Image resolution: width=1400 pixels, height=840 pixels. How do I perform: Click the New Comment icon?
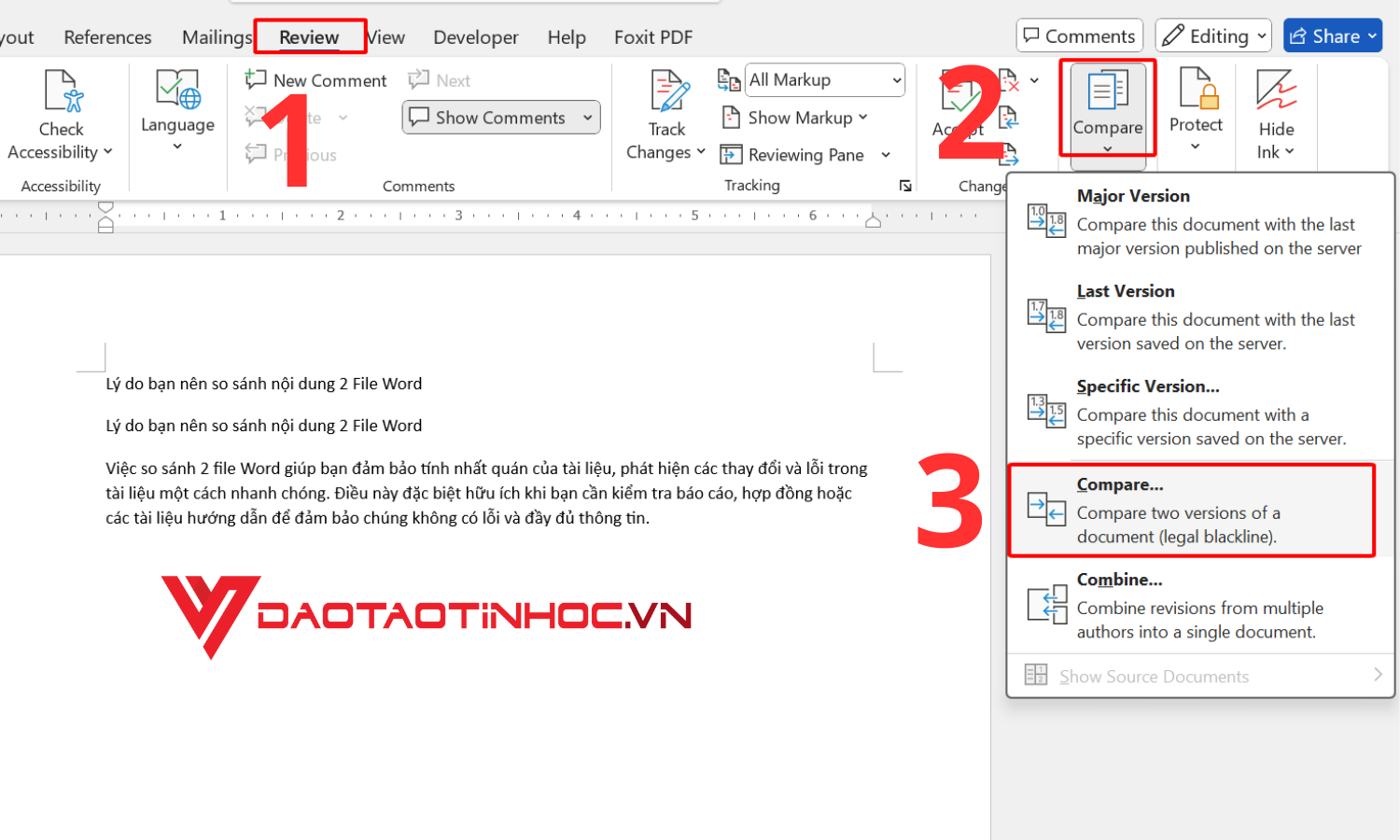point(315,79)
